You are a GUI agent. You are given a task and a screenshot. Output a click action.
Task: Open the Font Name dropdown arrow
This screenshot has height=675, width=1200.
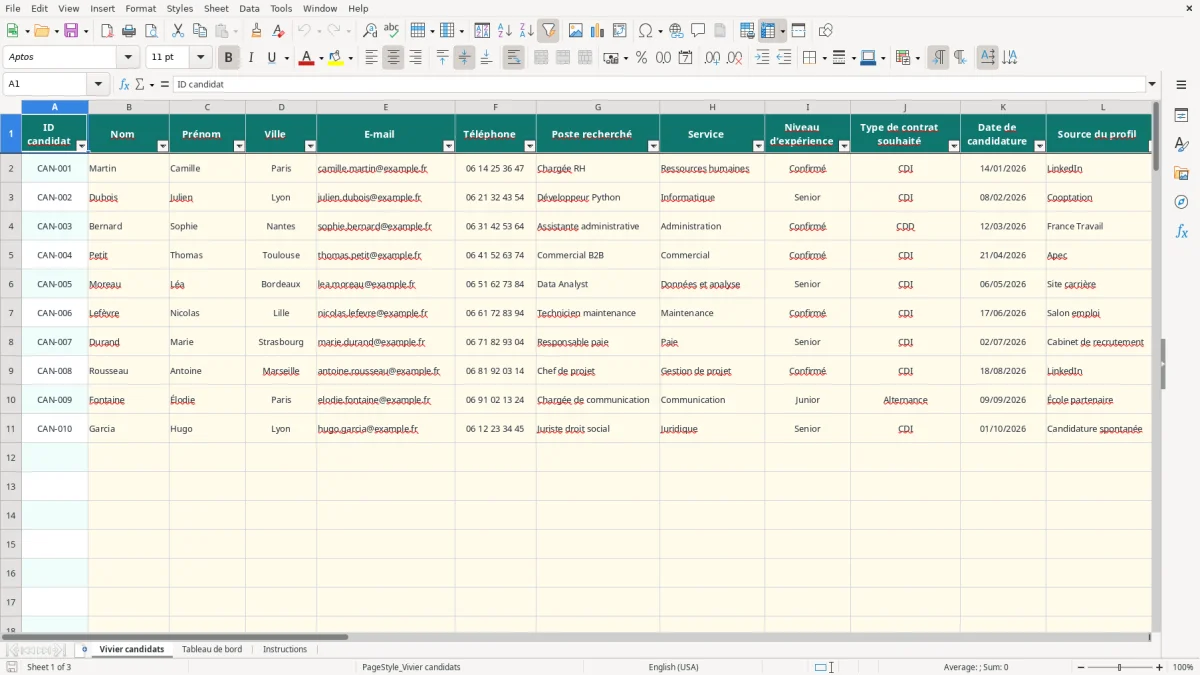pyautogui.click(x=128, y=58)
